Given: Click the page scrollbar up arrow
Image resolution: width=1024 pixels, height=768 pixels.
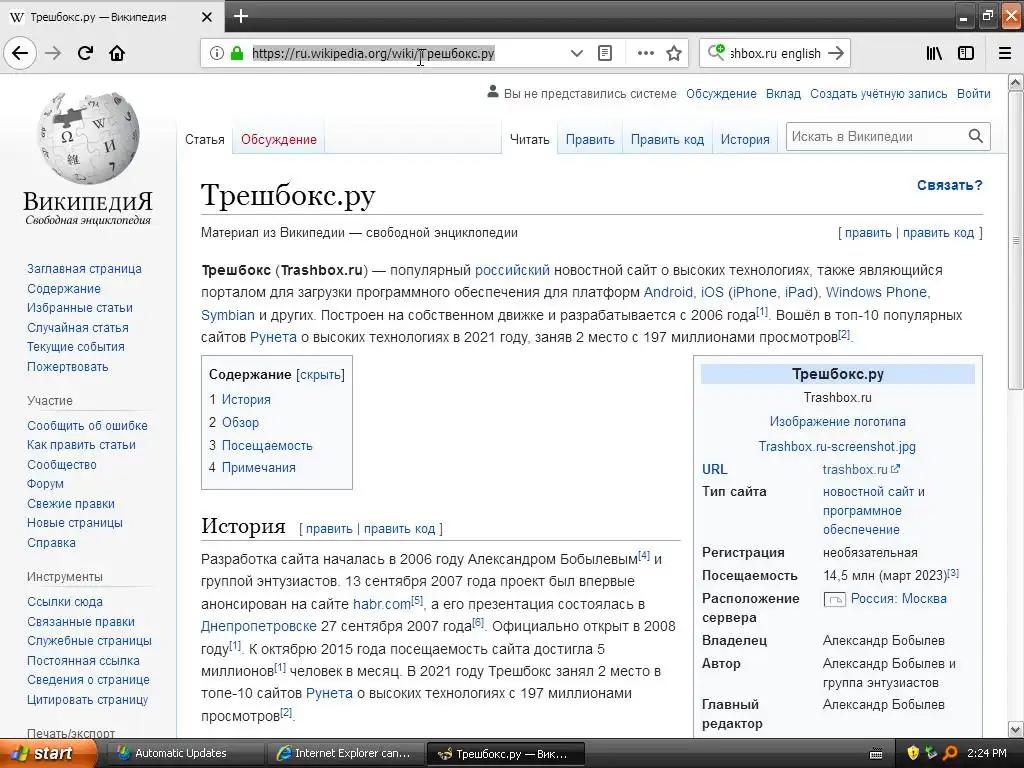Looking at the screenshot, I should click(1016, 82).
